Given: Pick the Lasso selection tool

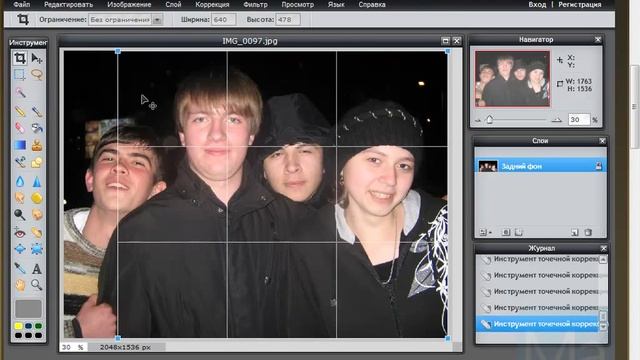Looking at the screenshot, I should (x=37, y=75).
